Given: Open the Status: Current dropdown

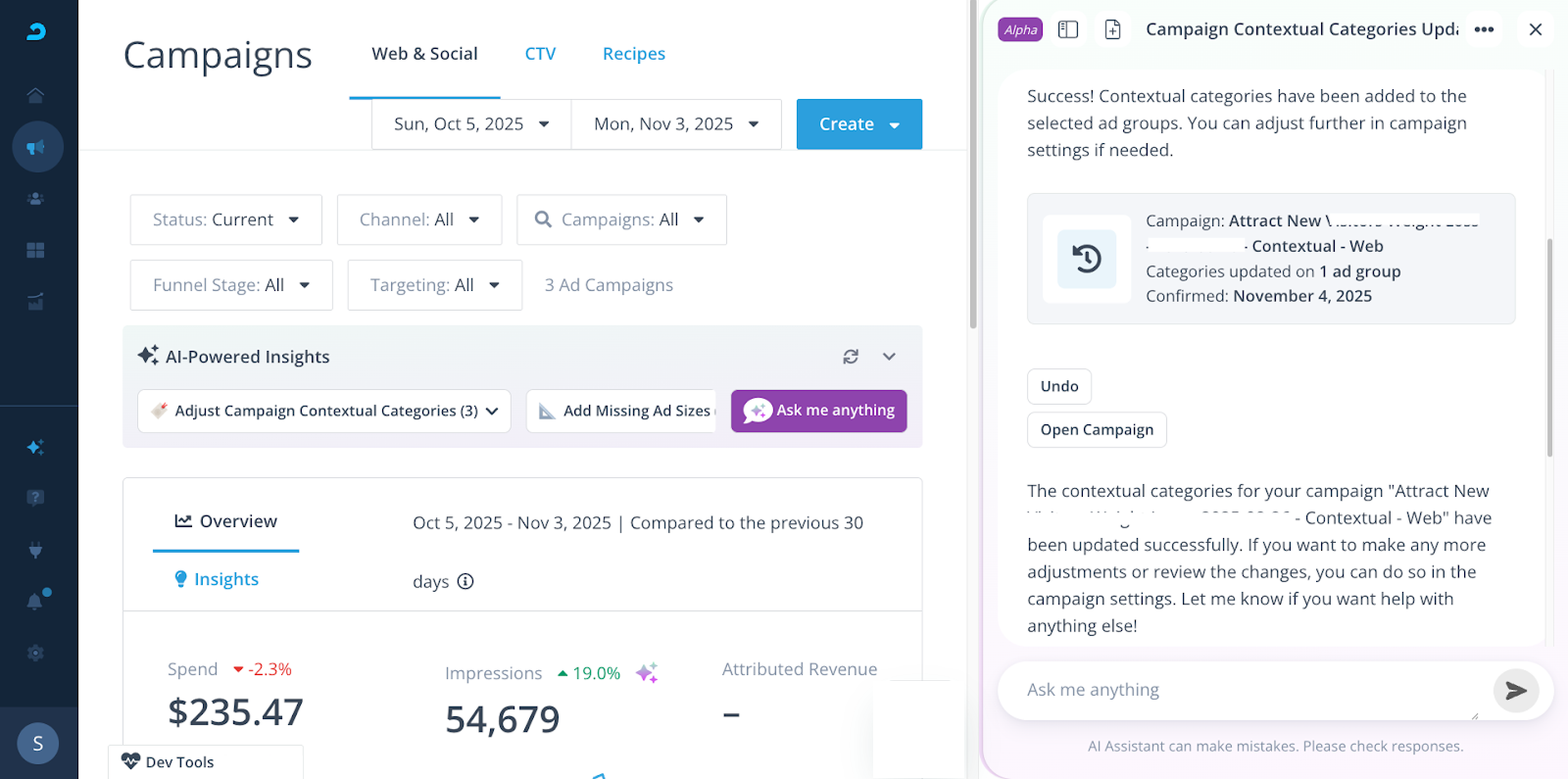Looking at the screenshot, I should (225, 219).
